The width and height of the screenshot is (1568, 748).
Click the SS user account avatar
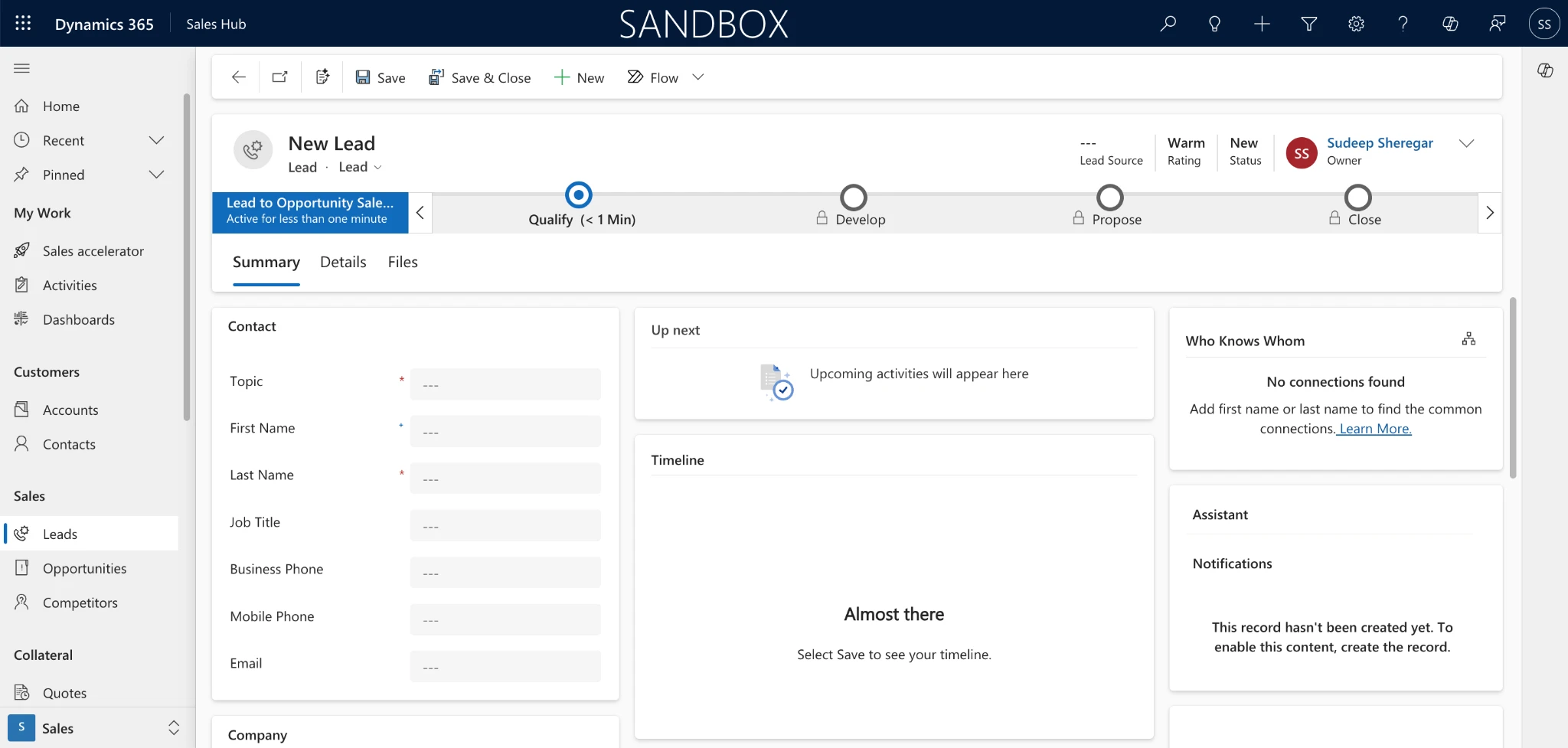click(x=1544, y=24)
